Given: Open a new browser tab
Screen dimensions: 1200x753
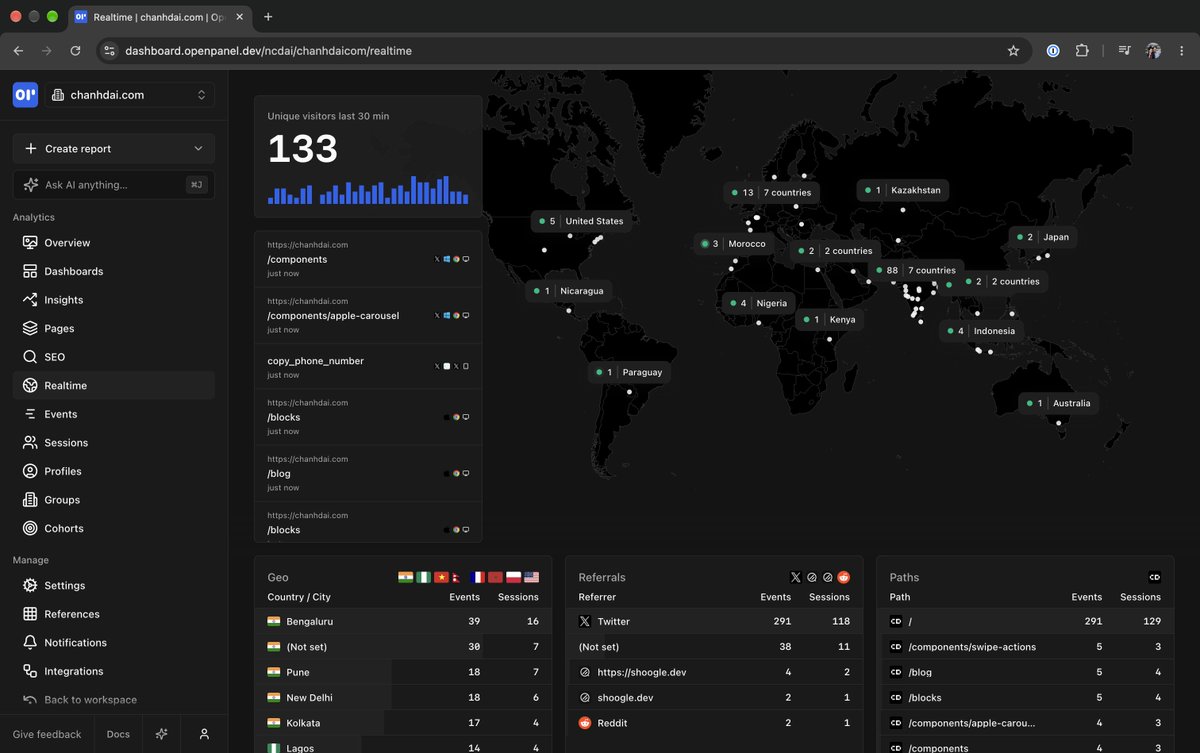Looking at the screenshot, I should [x=268, y=17].
